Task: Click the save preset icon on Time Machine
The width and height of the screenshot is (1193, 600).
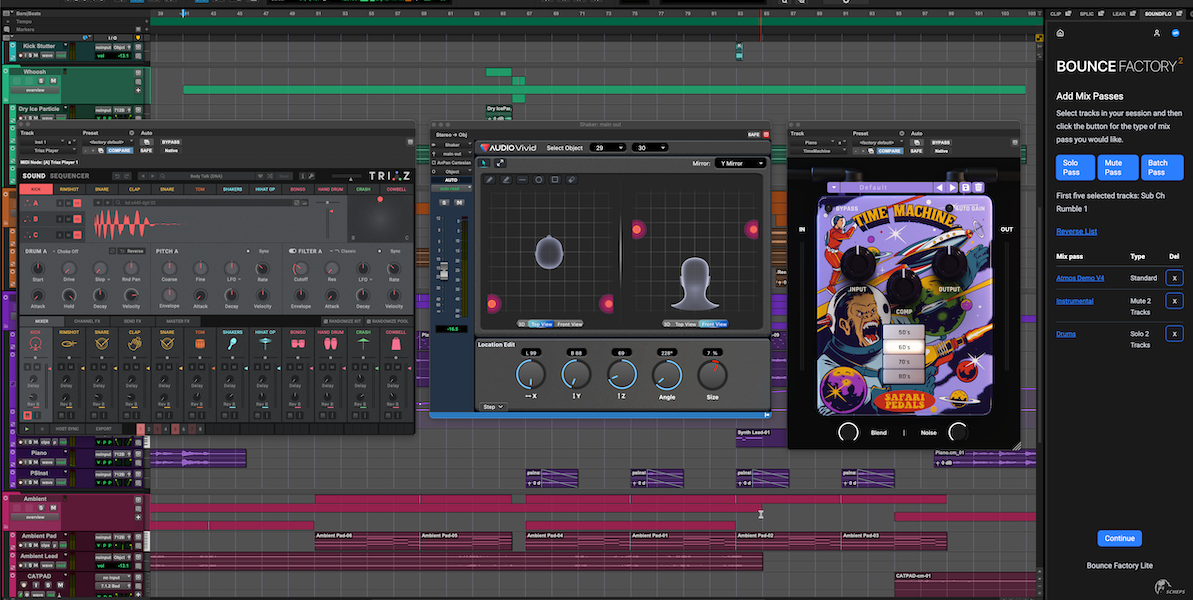Action: pyautogui.click(x=965, y=187)
